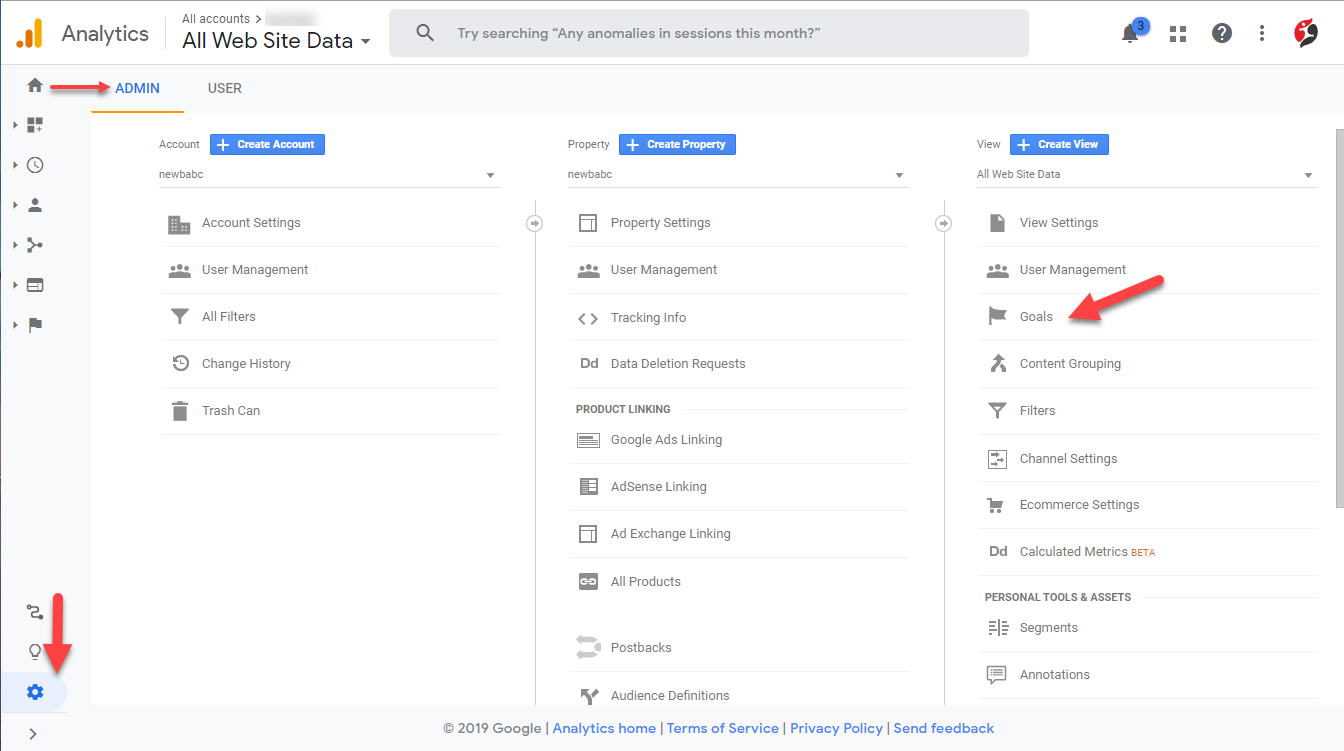Select the ADMIN tab

pos(137,88)
